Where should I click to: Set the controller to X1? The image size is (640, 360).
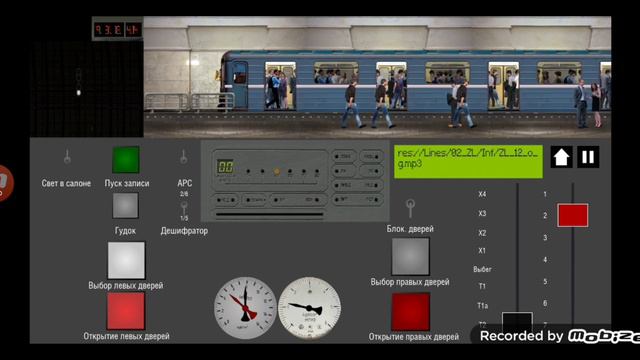[482, 251]
